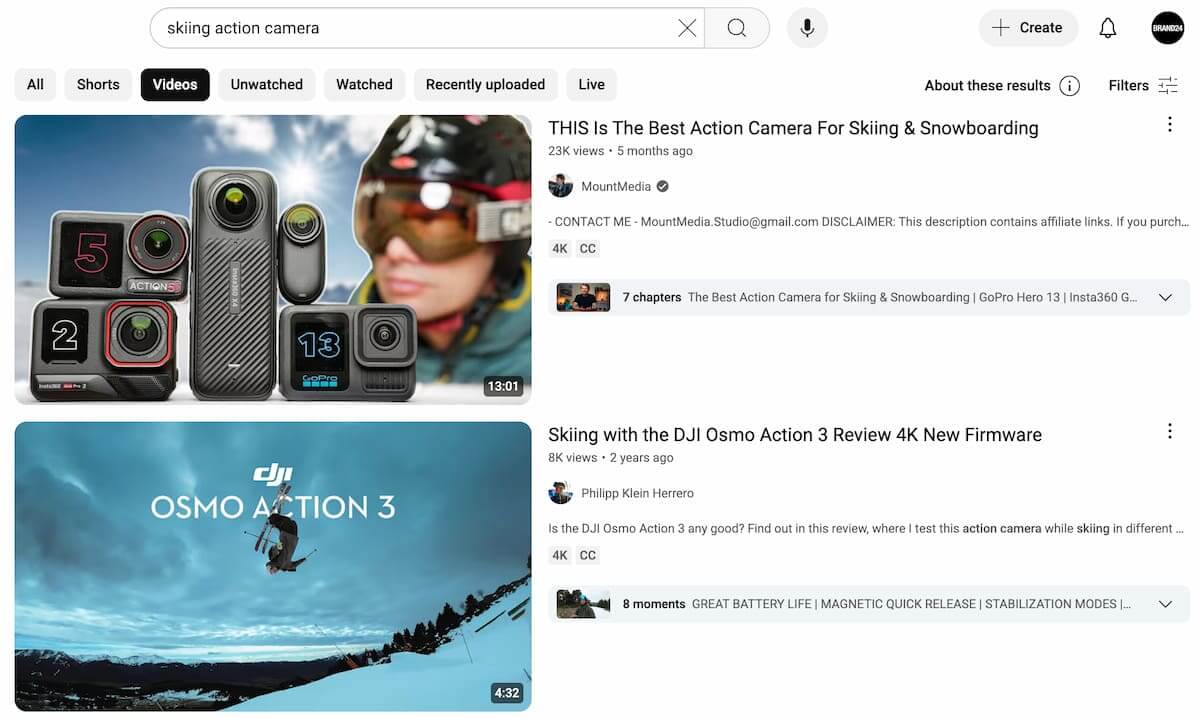The image size is (1200, 721).
Task: Switch to the Shorts tab
Action: (x=98, y=84)
